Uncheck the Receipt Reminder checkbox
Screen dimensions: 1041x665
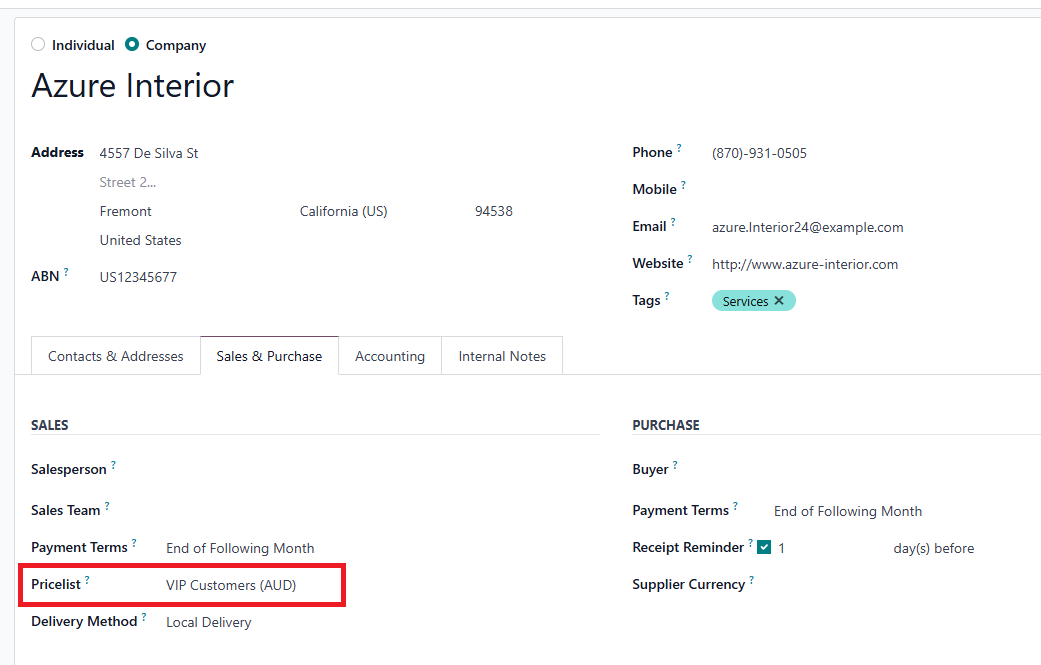pyautogui.click(x=764, y=548)
